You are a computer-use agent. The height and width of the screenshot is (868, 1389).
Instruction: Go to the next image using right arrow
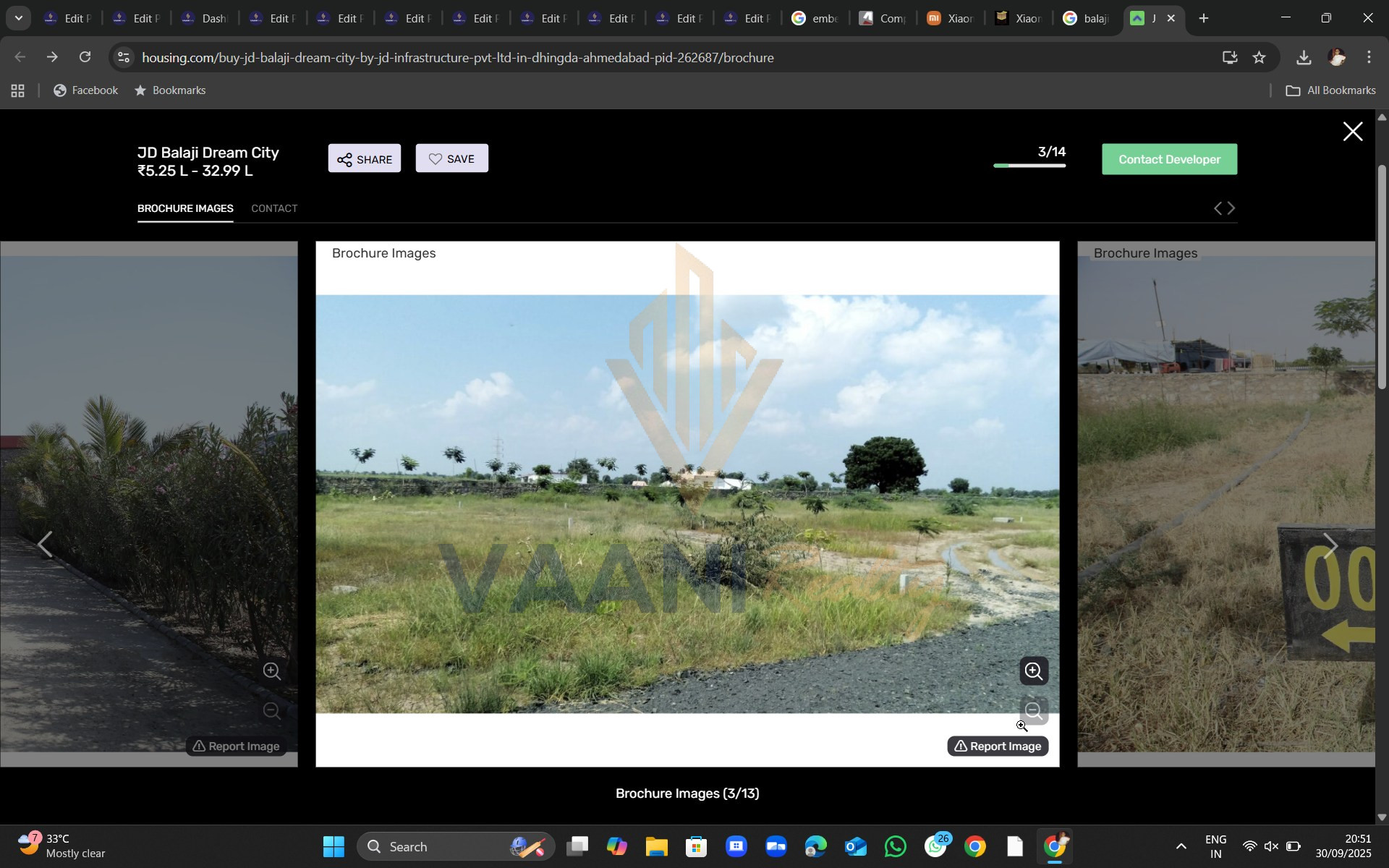1330,545
